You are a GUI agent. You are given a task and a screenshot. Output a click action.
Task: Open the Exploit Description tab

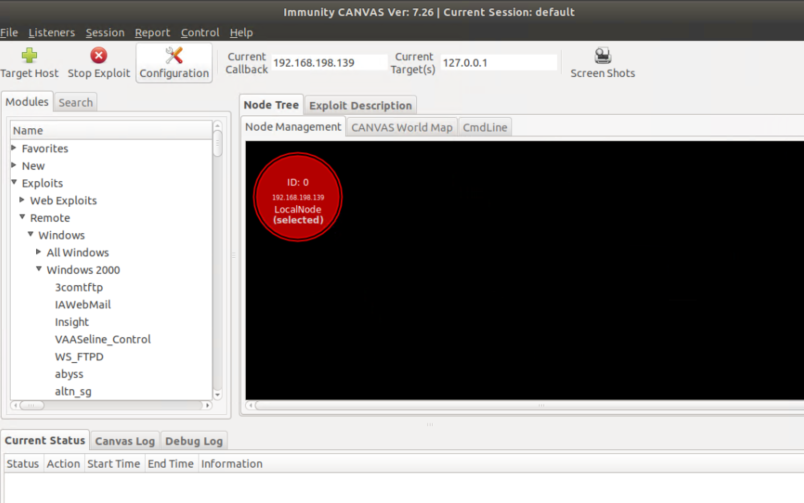pyautogui.click(x=360, y=106)
